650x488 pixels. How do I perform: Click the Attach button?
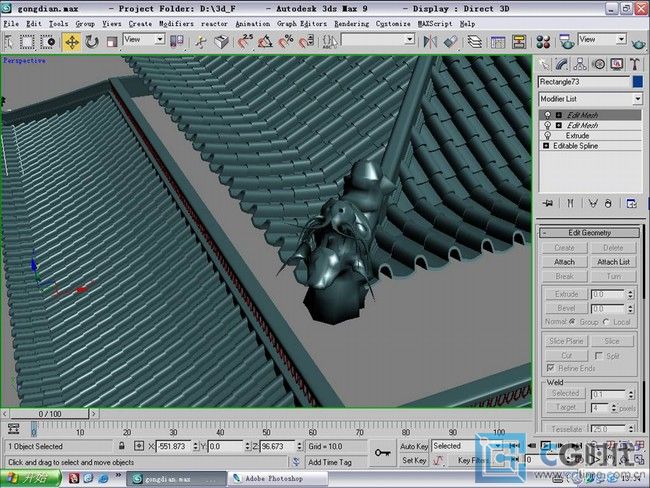tap(564, 262)
